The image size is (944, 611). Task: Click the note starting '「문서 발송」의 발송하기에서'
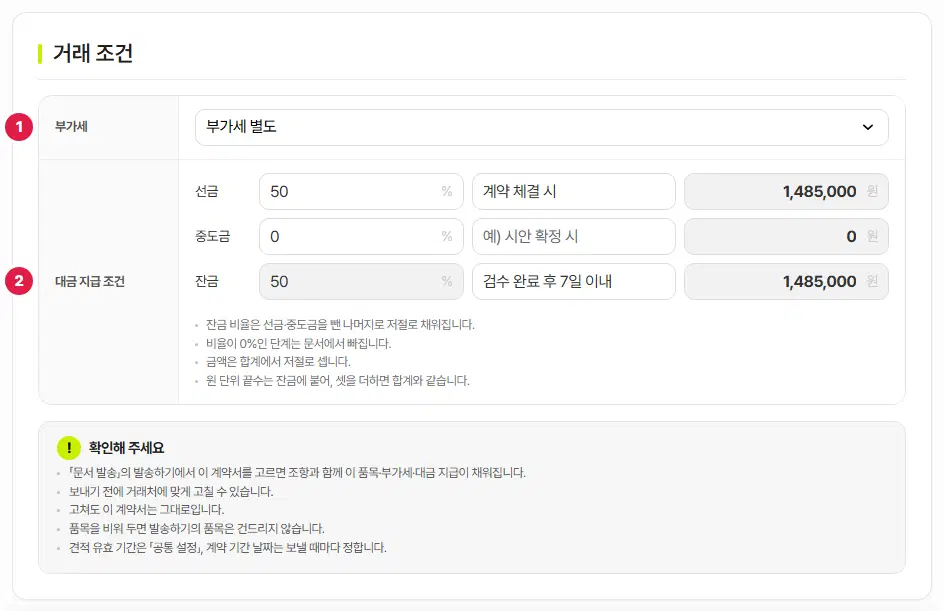(297, 473)
